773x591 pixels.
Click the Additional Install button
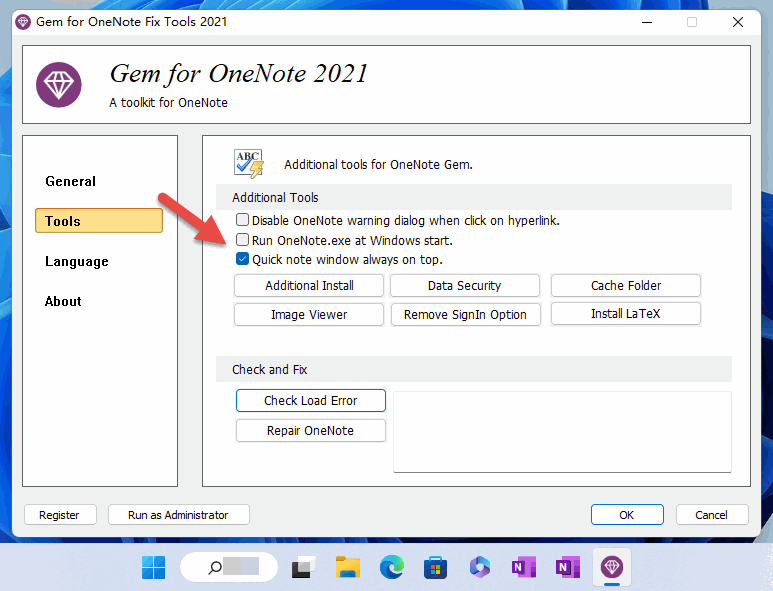click(309, 285)
